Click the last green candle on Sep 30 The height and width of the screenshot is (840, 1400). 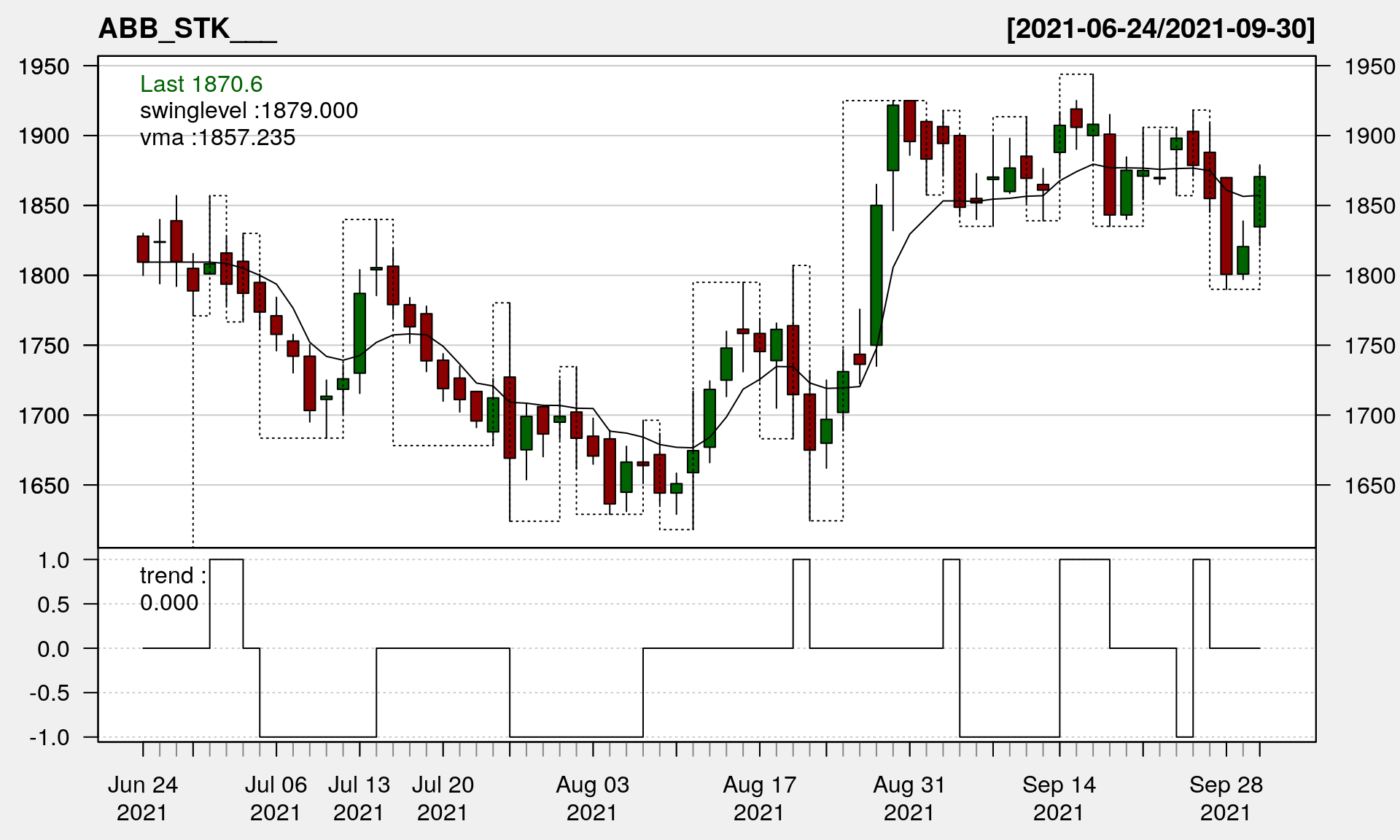tap(1259, 202)
